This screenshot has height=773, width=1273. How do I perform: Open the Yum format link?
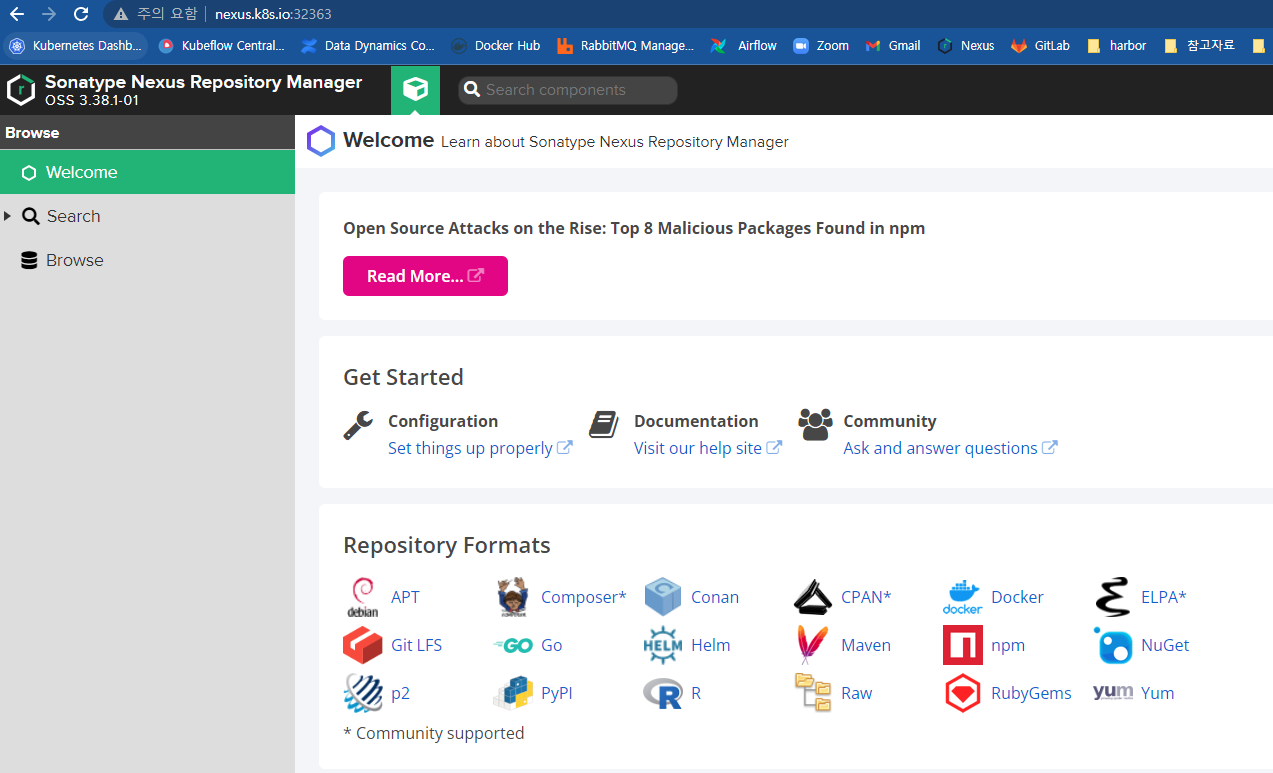(x=1158, y=693)
